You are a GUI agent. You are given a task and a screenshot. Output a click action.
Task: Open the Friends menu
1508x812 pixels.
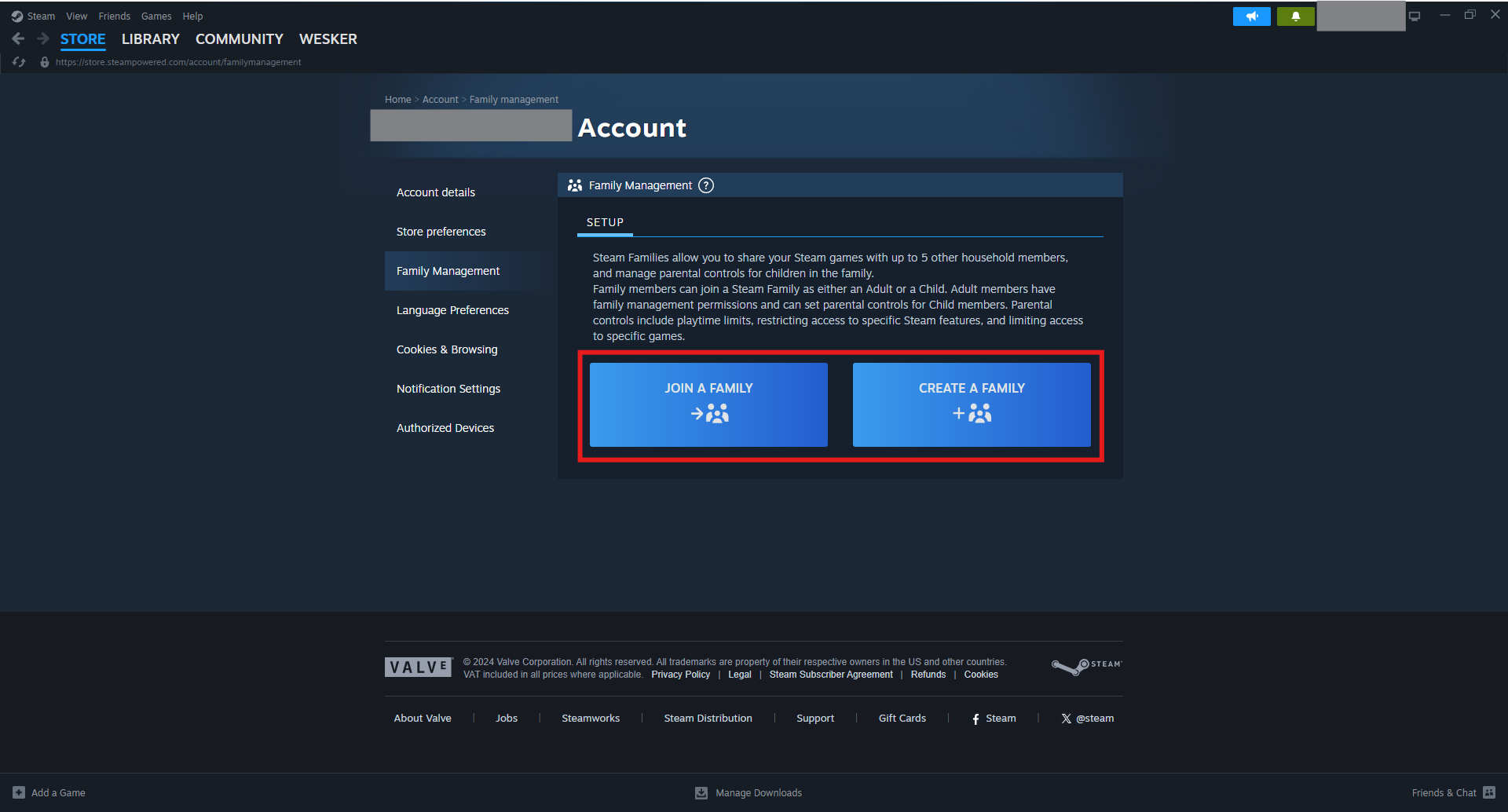[115, 16]
